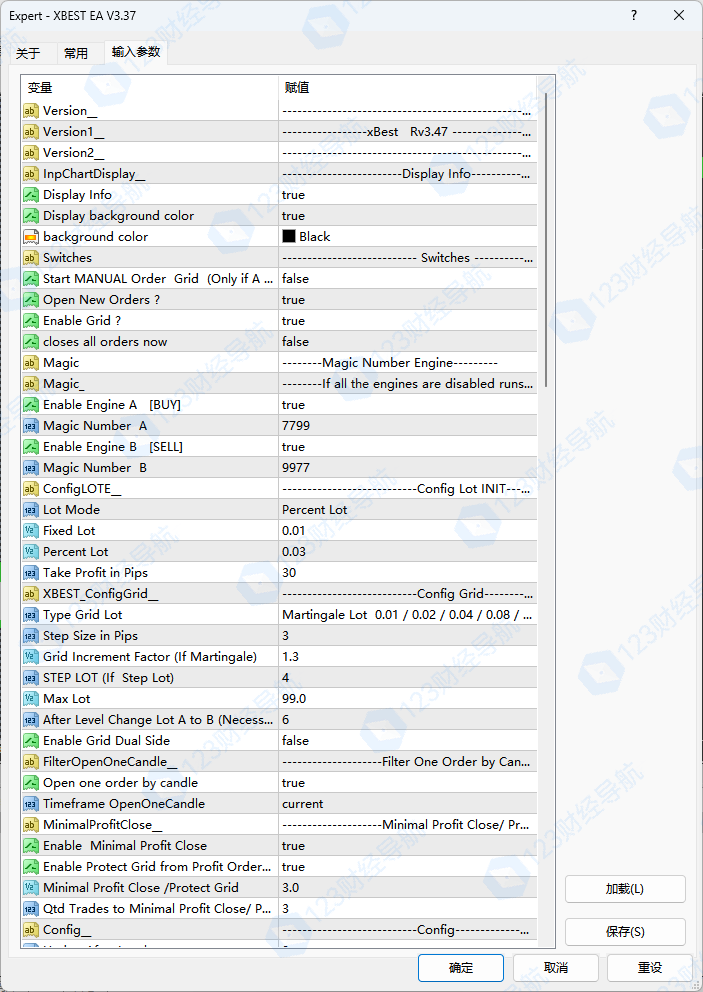The width and height of the screenshot is (703, 992).
Task: Click the string icon beside Switches
Action: (30, 257)
